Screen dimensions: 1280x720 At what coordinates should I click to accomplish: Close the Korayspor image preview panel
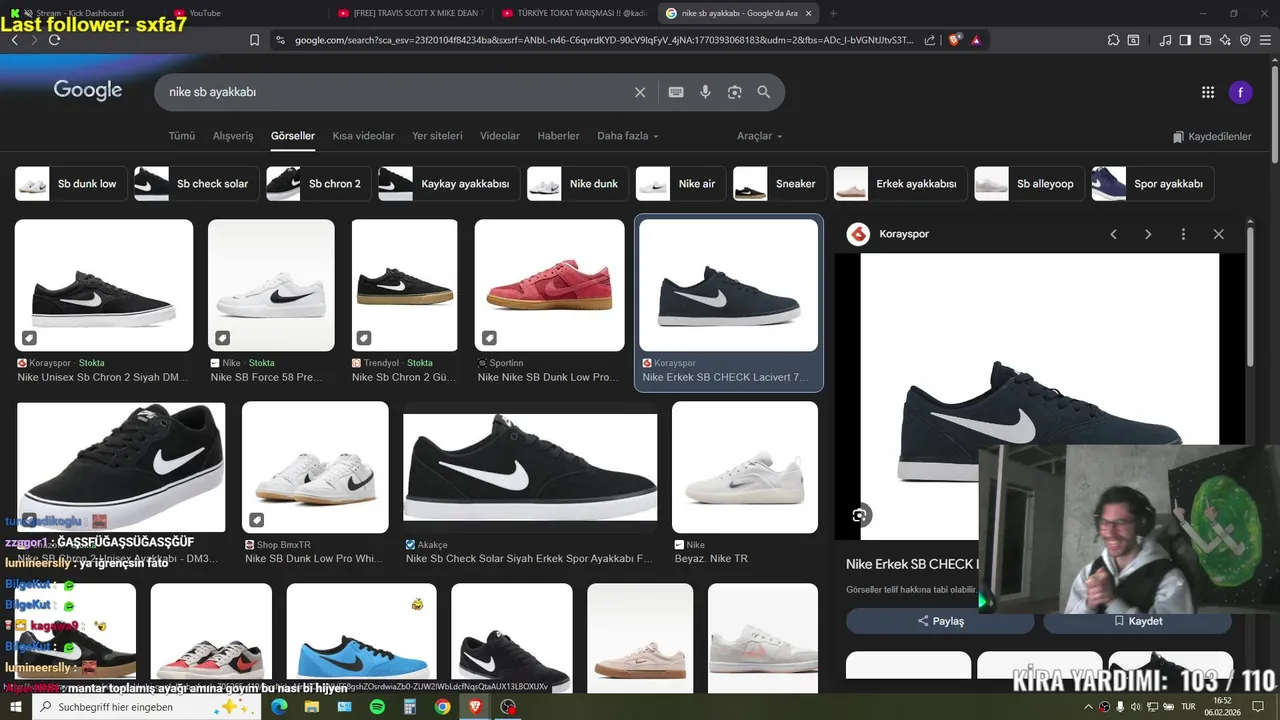click(x=1218, y=234)
